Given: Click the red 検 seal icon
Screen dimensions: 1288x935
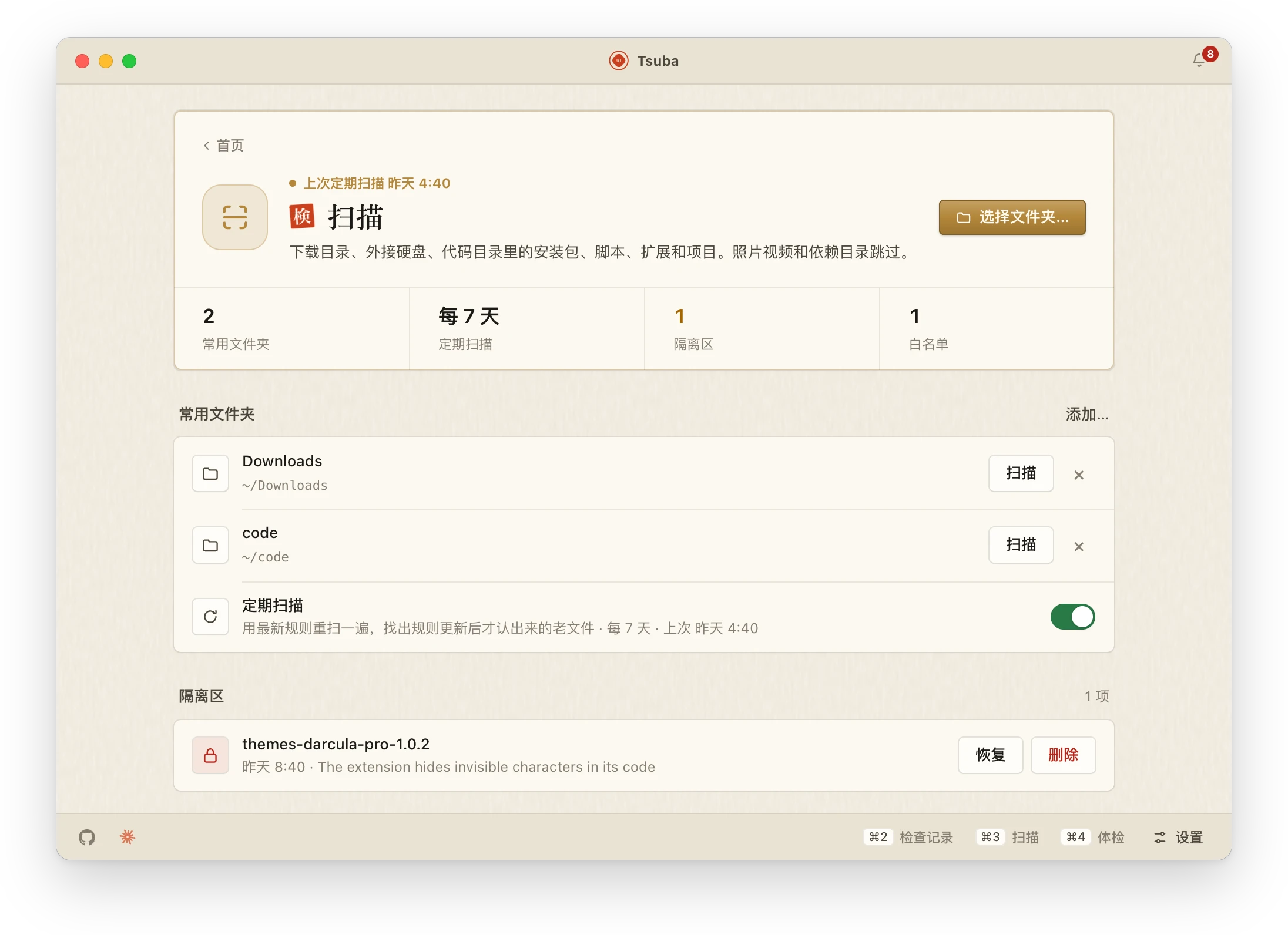Looking at the screenshot, I should 302,217.
